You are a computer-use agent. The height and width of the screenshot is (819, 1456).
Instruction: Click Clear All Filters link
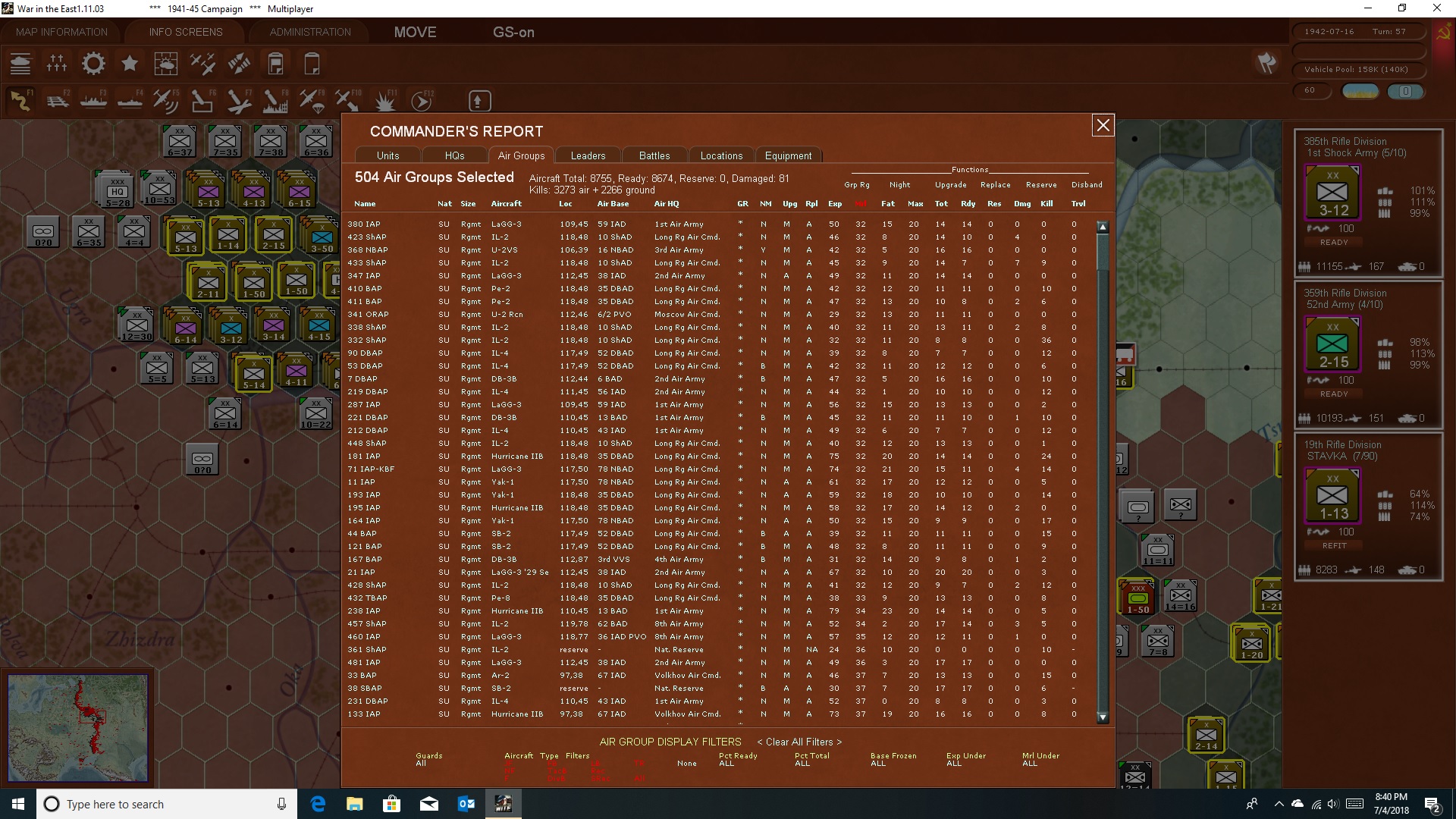[799, 742]
